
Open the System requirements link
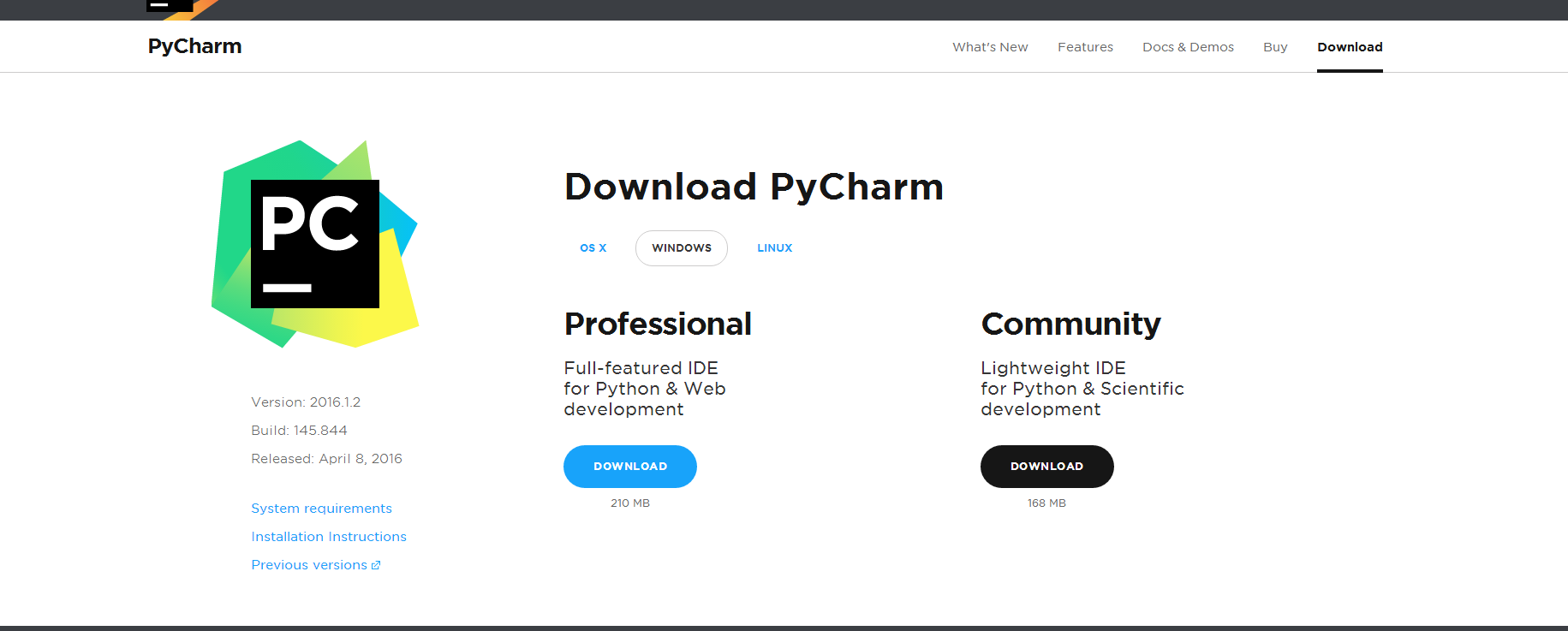(x=321, y=509)
